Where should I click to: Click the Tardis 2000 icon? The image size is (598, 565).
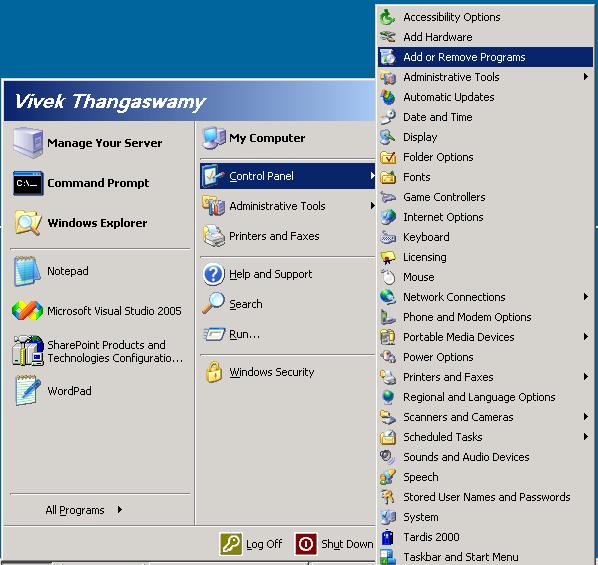[x=387, y=537]
